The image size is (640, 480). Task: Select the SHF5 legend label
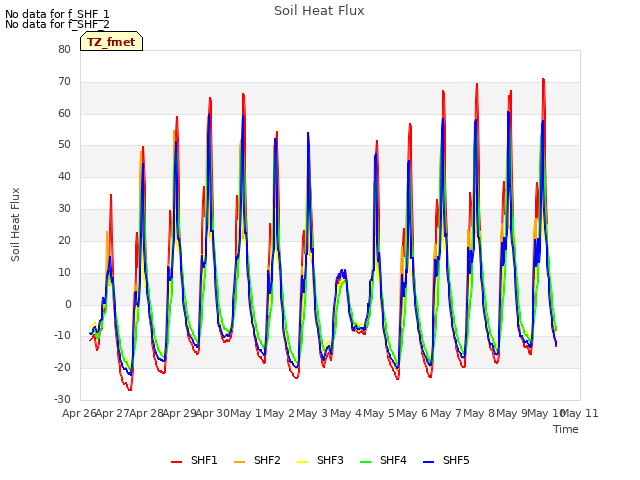point(456,460)
